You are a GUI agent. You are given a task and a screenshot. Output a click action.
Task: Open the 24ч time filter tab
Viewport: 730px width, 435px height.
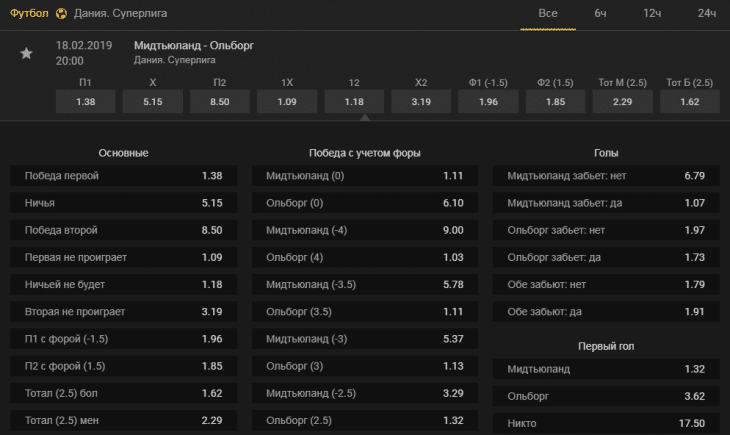coord(706,14)
